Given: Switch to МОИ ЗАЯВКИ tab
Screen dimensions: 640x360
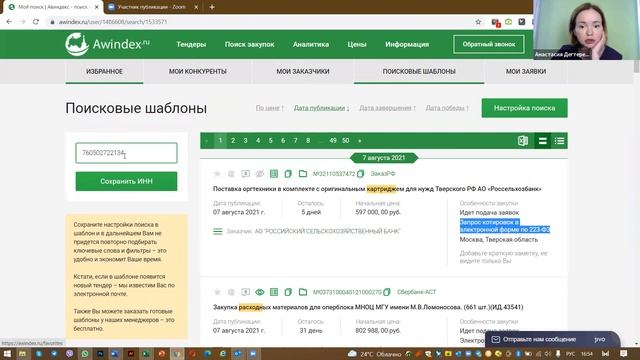Looking at the screenshot, I should coord(526,71).
